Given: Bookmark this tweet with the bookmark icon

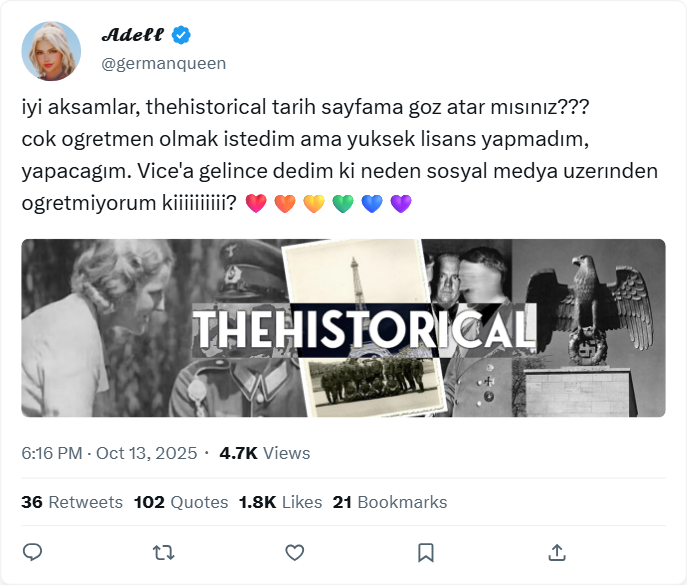Looking at the screenshot, I should [425, 553].
